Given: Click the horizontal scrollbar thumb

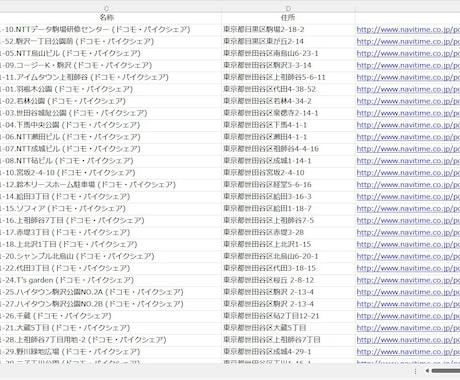Looking at the screenshot, I should tap(446, 371).
